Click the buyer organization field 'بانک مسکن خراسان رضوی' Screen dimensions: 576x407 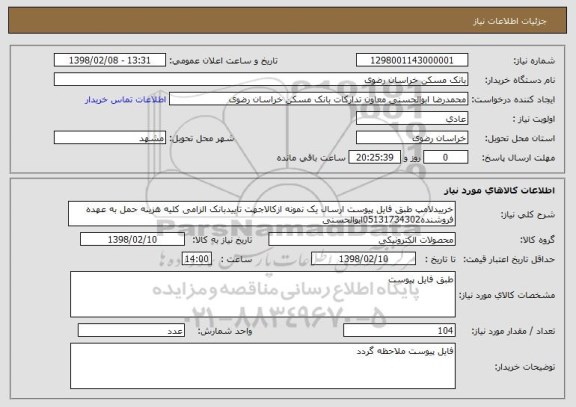pyautogui.click(x=261, y=80)
